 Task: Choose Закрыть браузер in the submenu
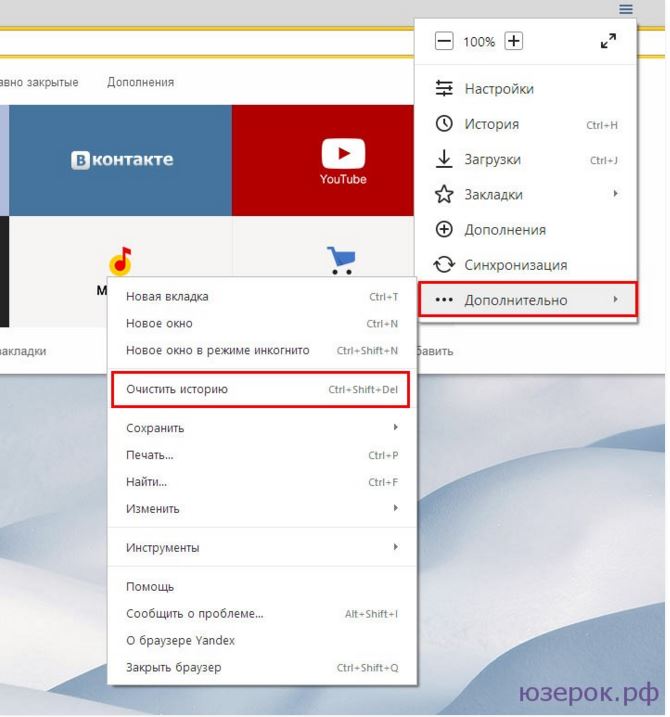pyautogui.click(x=174, y=667)
